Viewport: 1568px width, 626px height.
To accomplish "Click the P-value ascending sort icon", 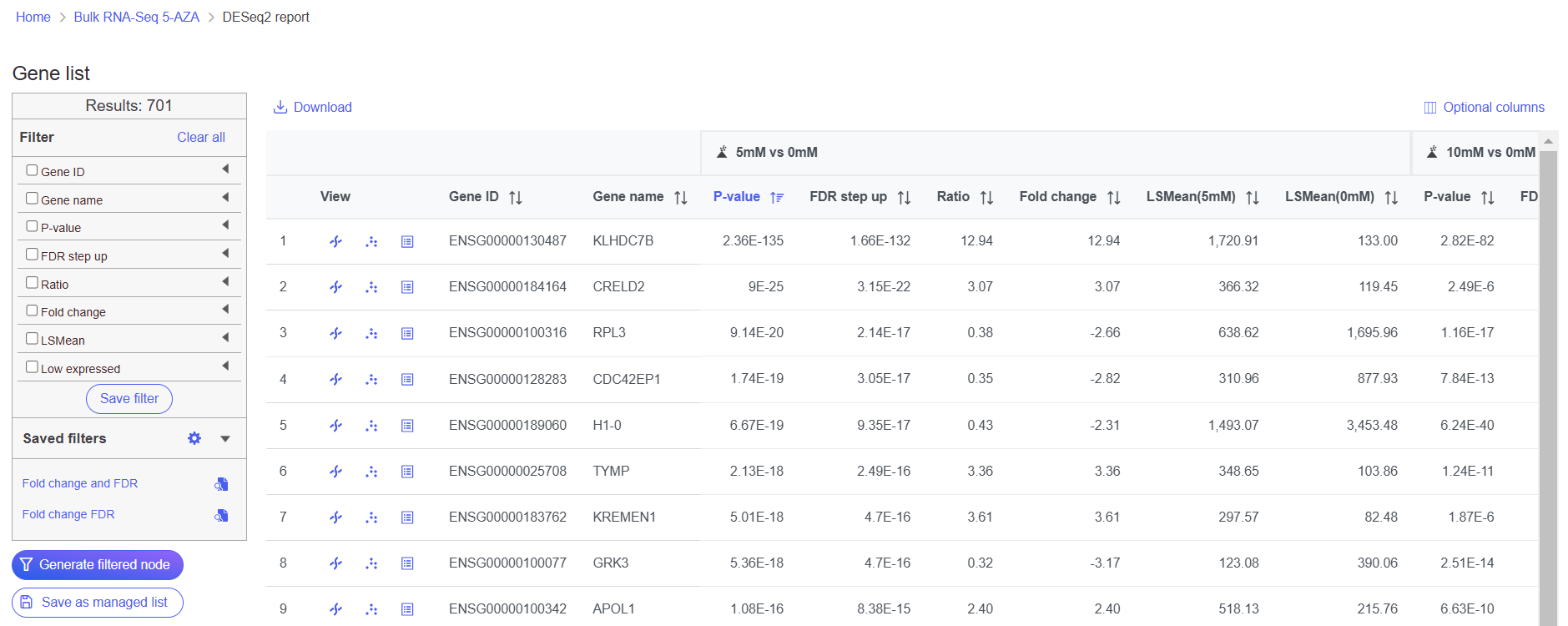I will 777,198.
